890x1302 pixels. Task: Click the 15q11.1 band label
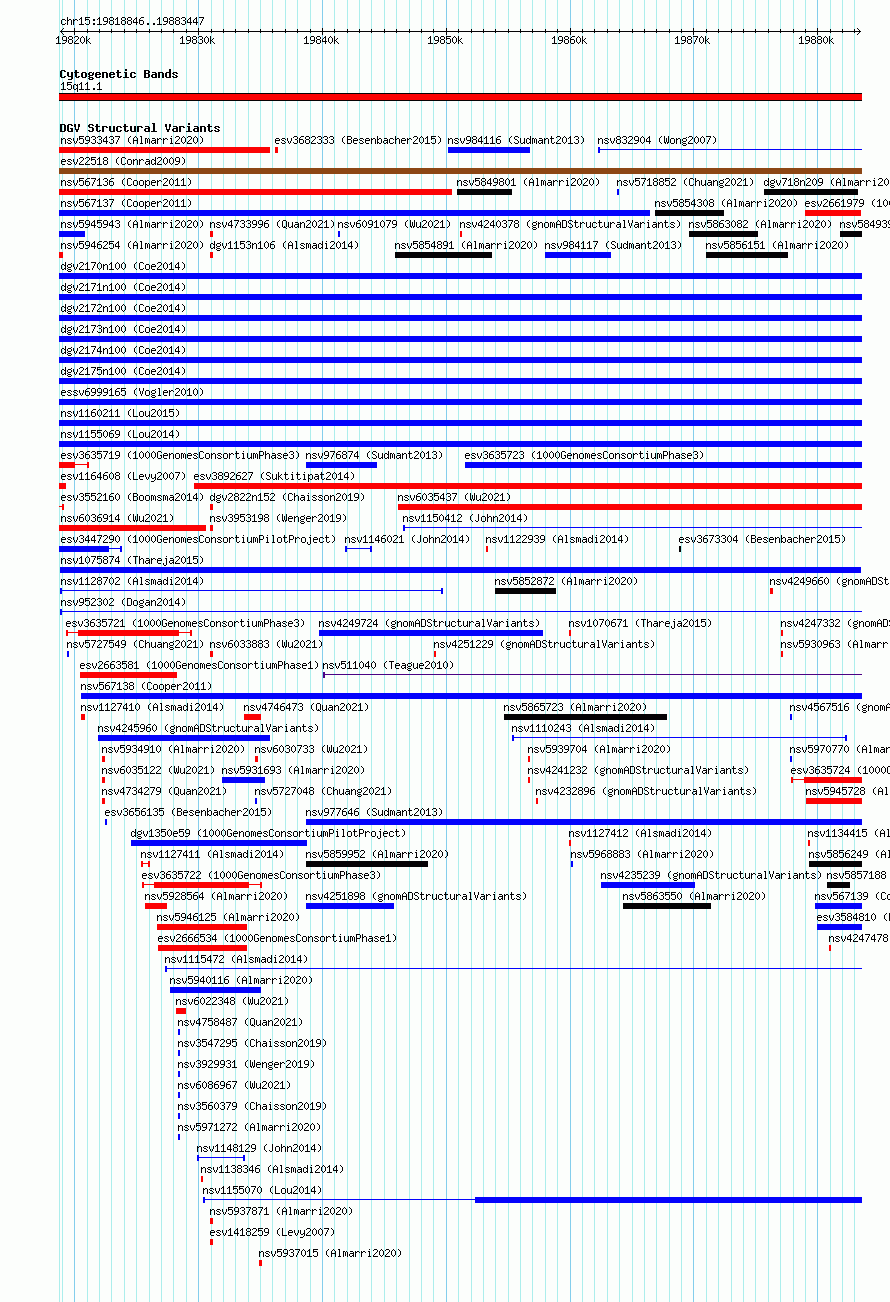(x=81, y=86)
